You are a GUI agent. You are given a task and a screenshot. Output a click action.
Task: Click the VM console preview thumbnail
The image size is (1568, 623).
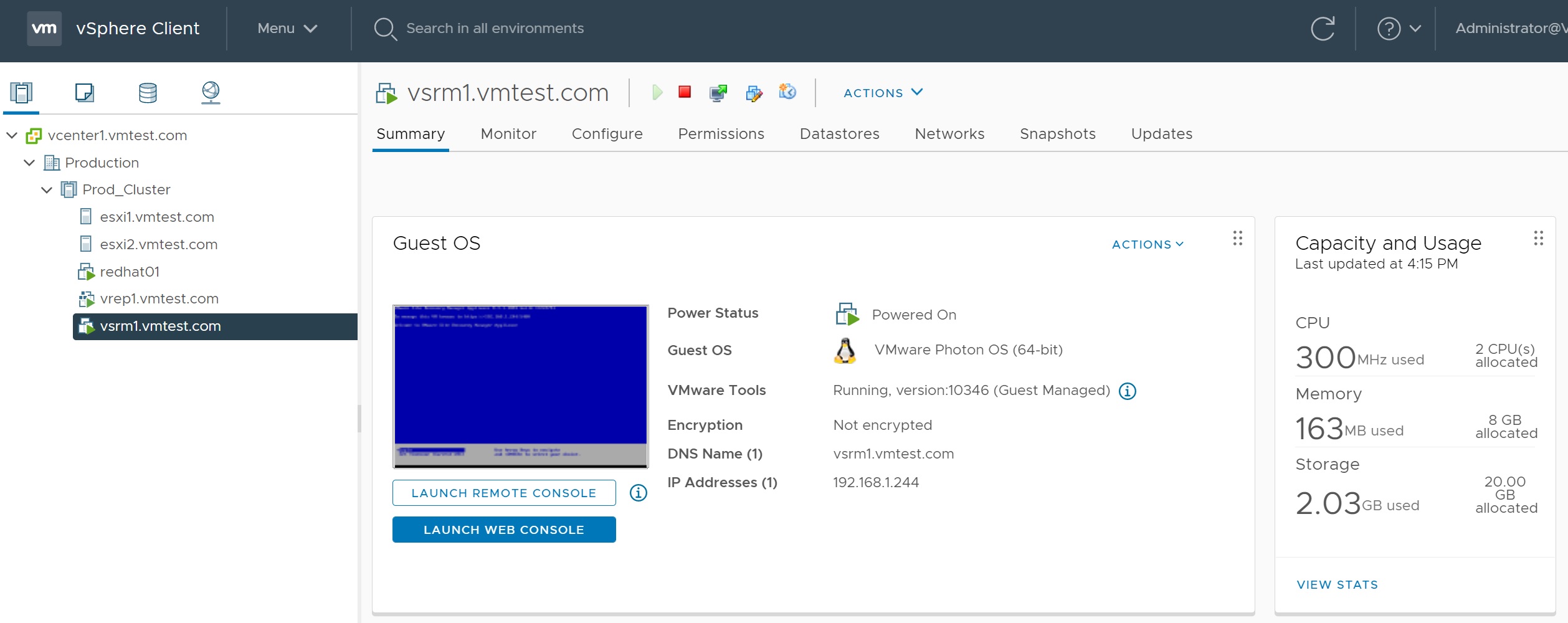click(520, 386)
